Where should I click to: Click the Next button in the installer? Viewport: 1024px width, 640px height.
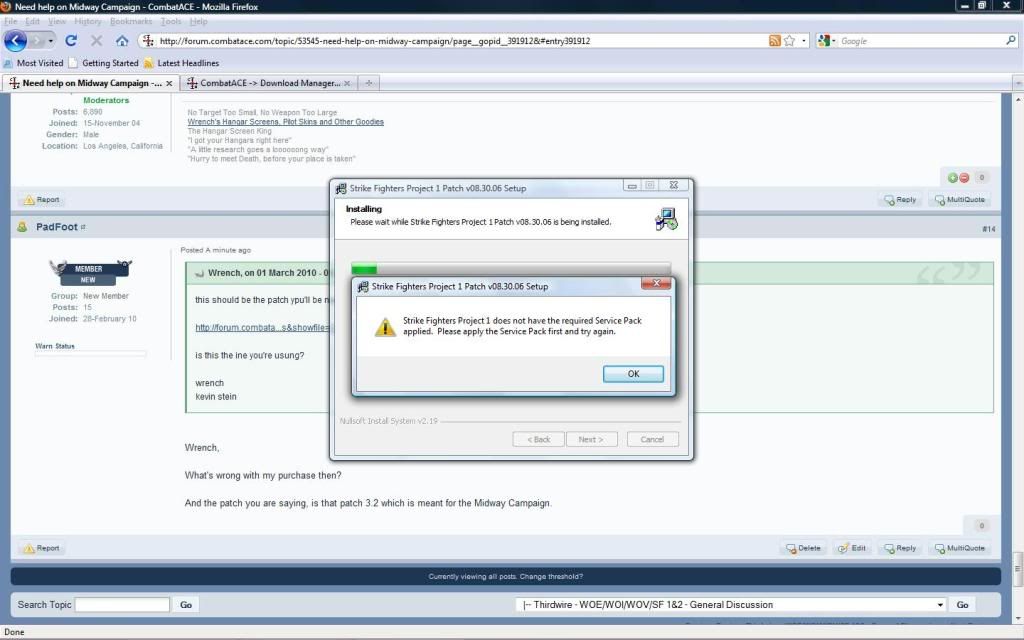[x=590, y=440]
